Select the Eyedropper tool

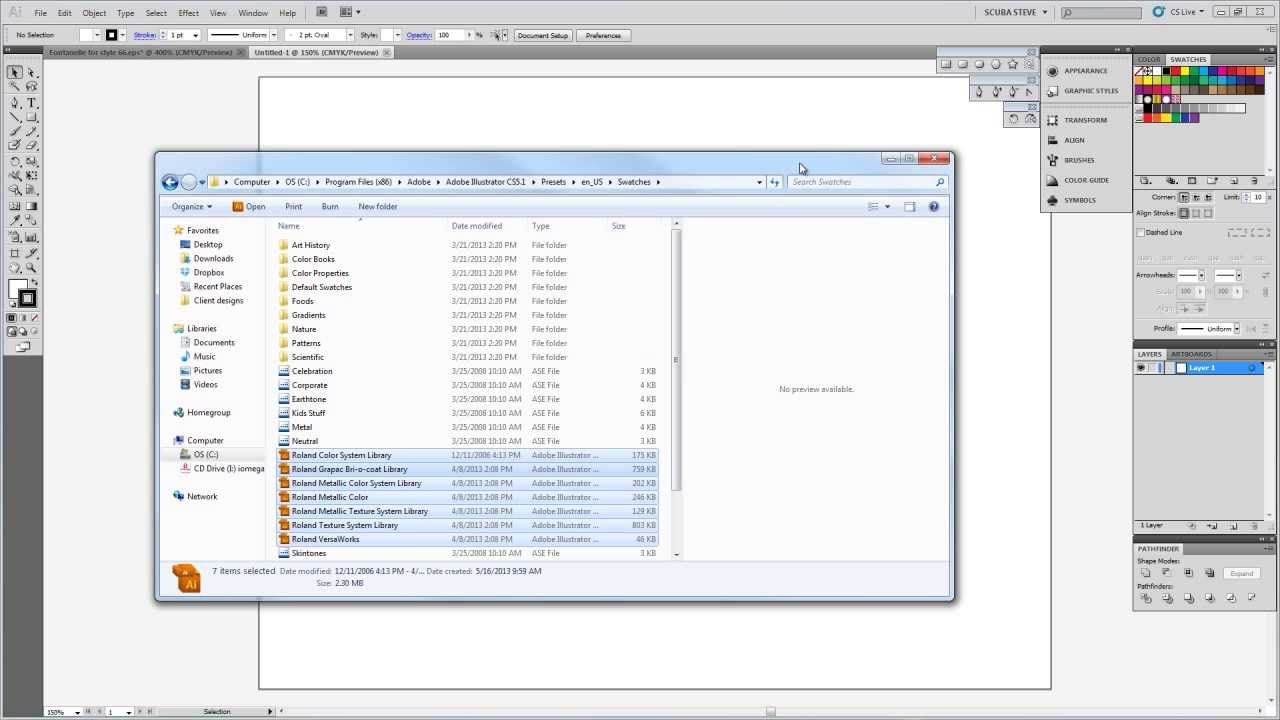click(15, 219)
